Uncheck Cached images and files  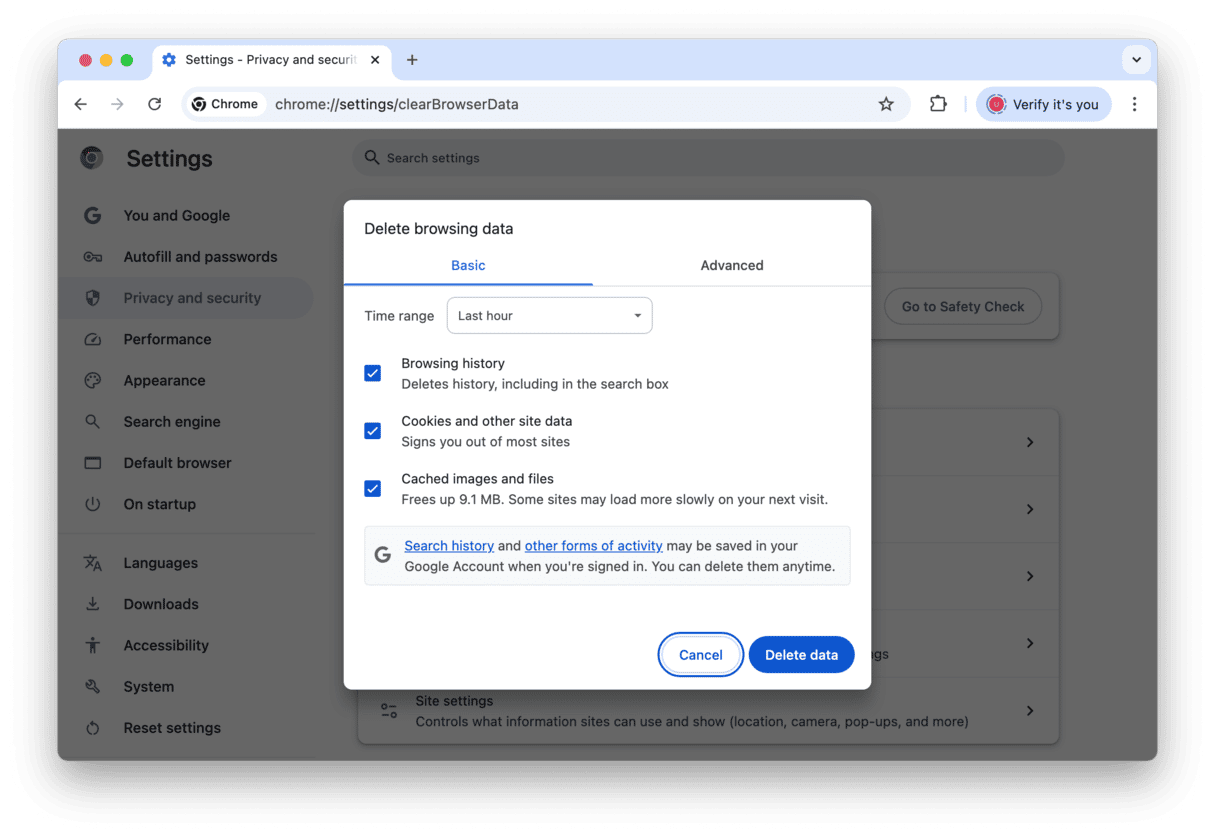point(372,489)
